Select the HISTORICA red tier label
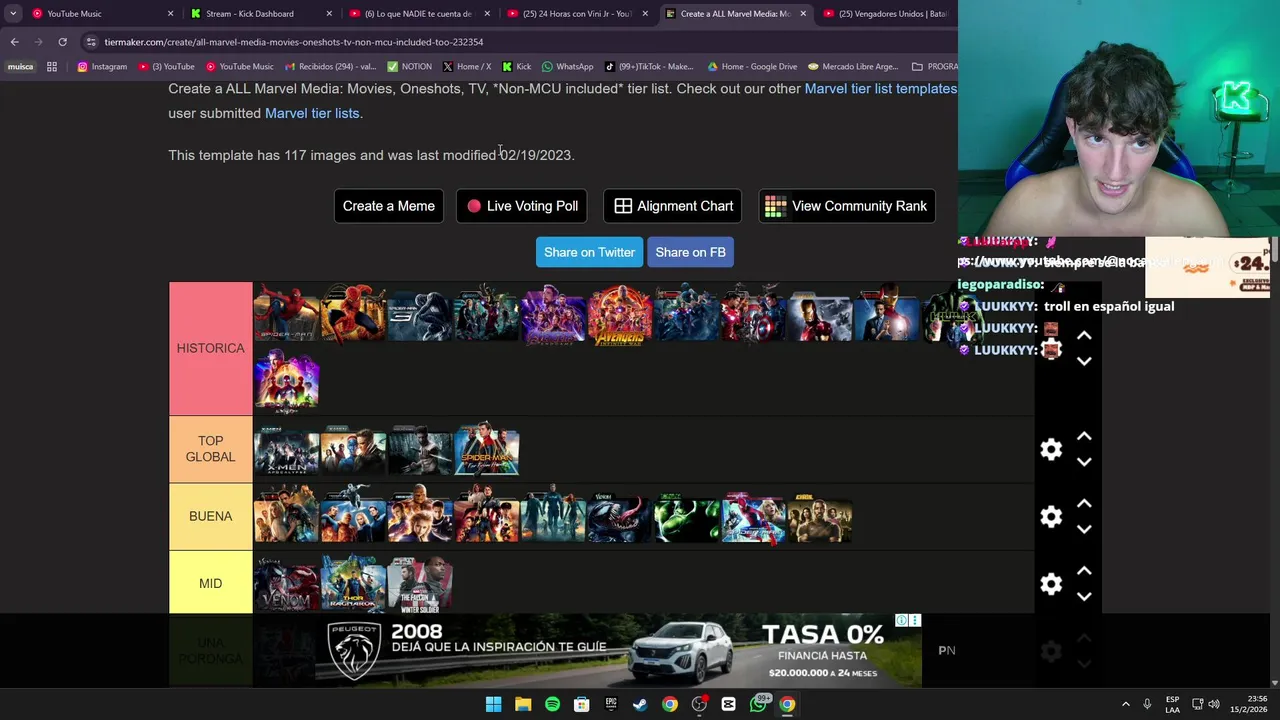This screenshot has height=720, width=1280. pyautogui.click(x=210, y=348)
